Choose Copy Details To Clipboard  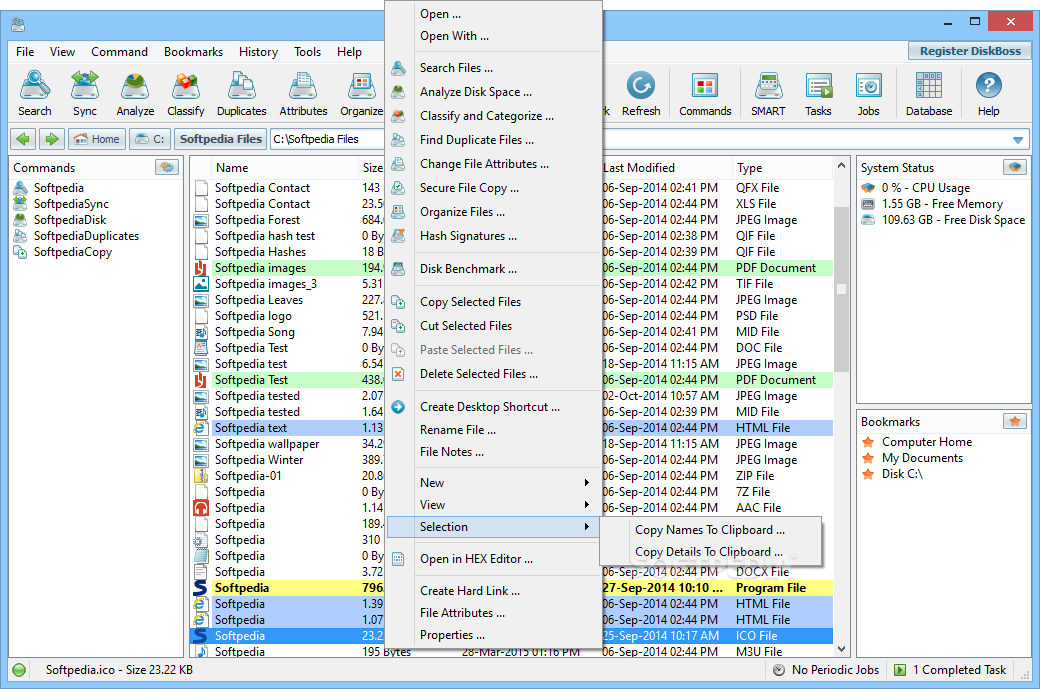click(x=710, y=552)
